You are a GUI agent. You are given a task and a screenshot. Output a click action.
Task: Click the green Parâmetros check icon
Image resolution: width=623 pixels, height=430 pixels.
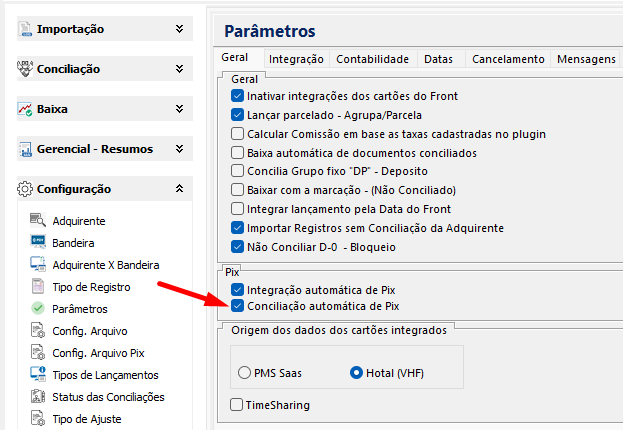click(x=38, y=309)
